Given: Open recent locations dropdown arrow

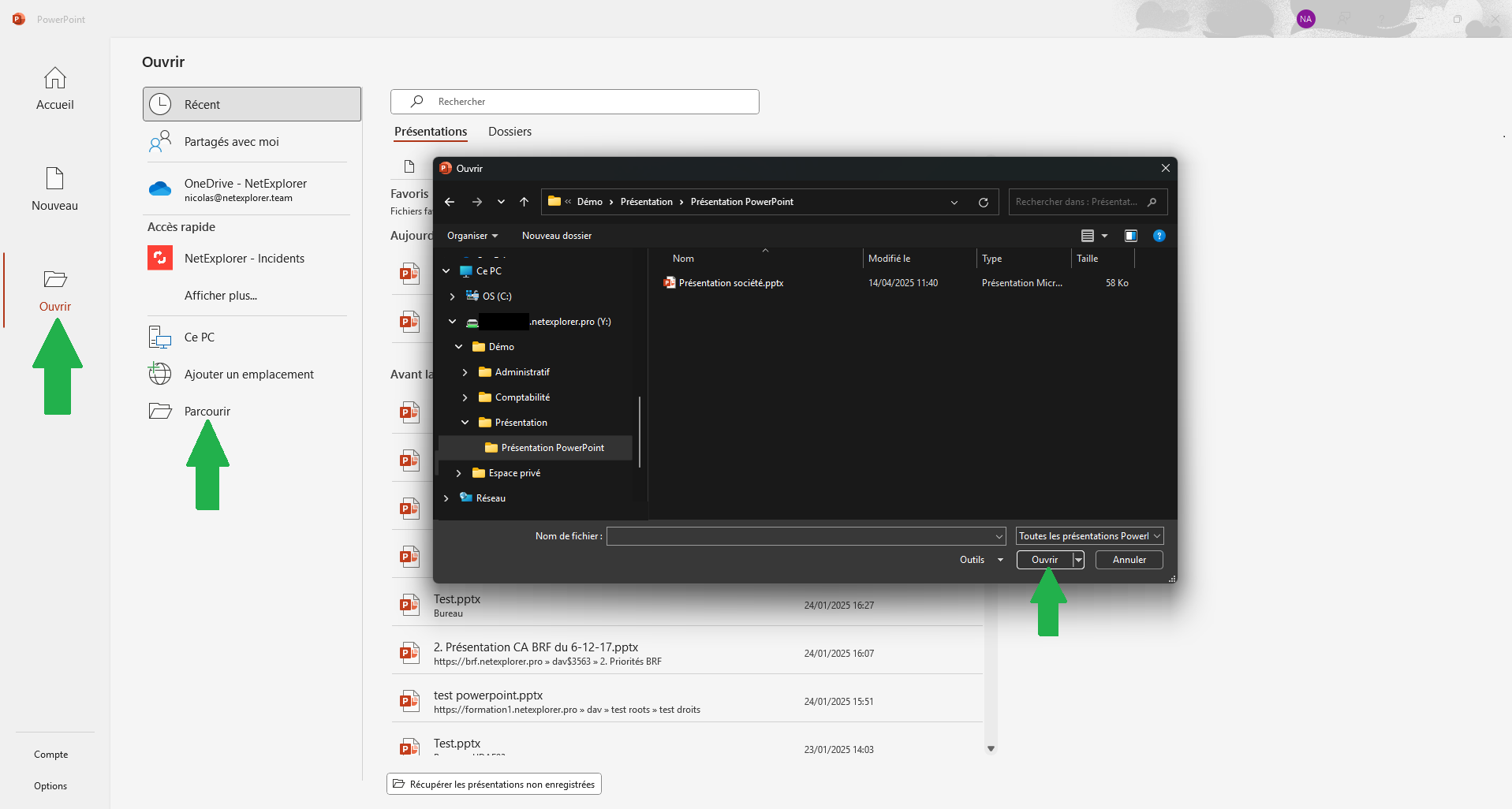Looking at the screenshot, I should click(501, 202).
